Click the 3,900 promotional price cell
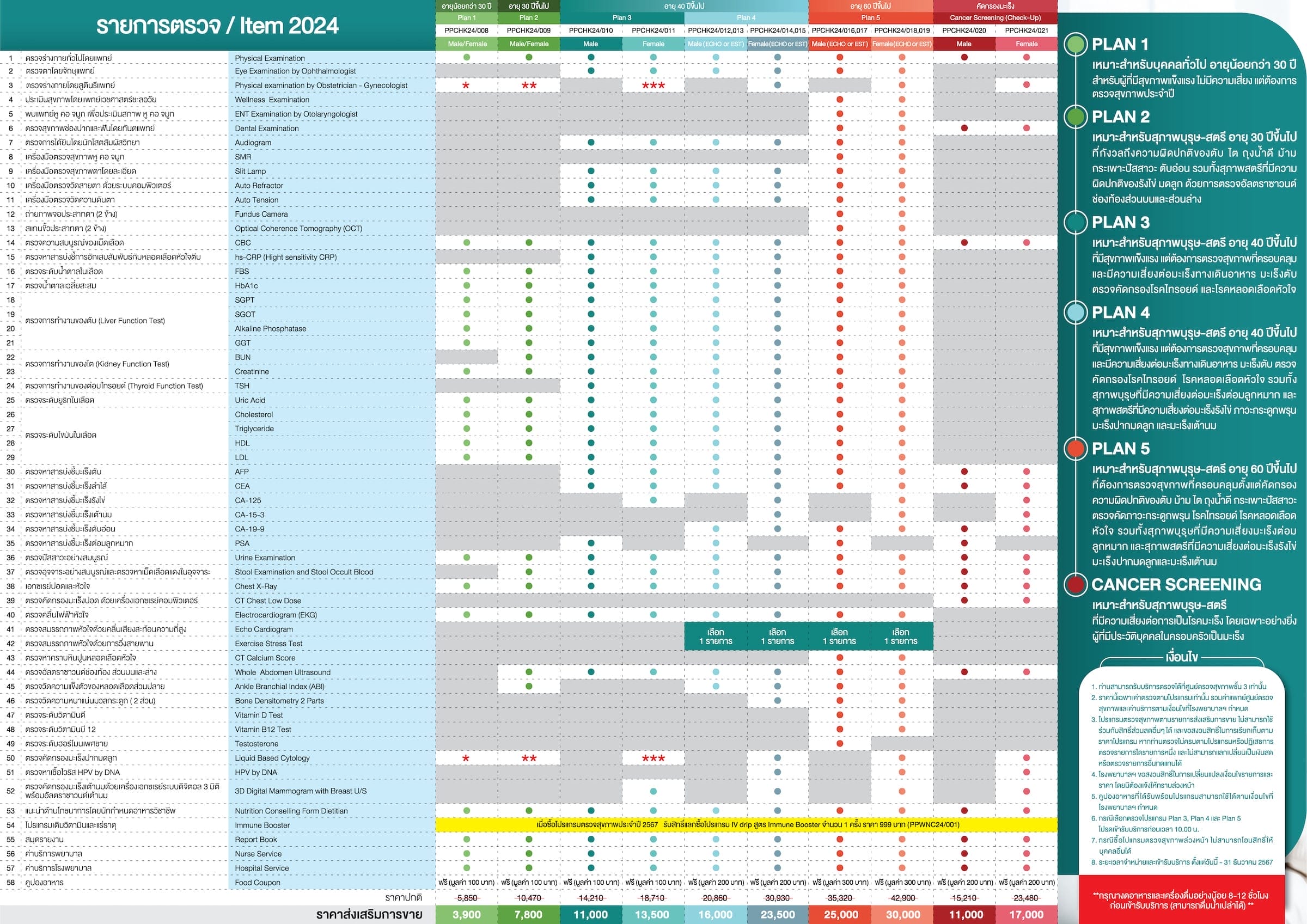1307x924 pixels. (x=466, y=915)
